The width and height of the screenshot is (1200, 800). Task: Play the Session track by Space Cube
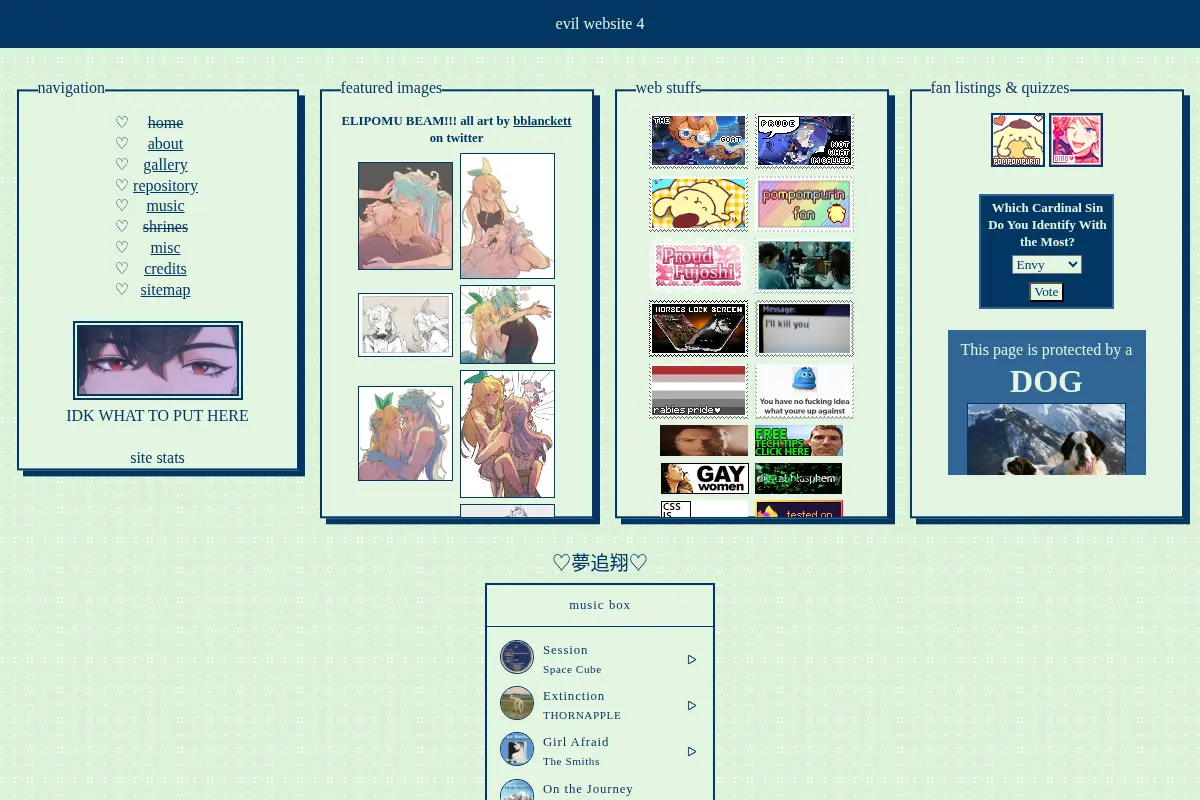coord(692,660)
